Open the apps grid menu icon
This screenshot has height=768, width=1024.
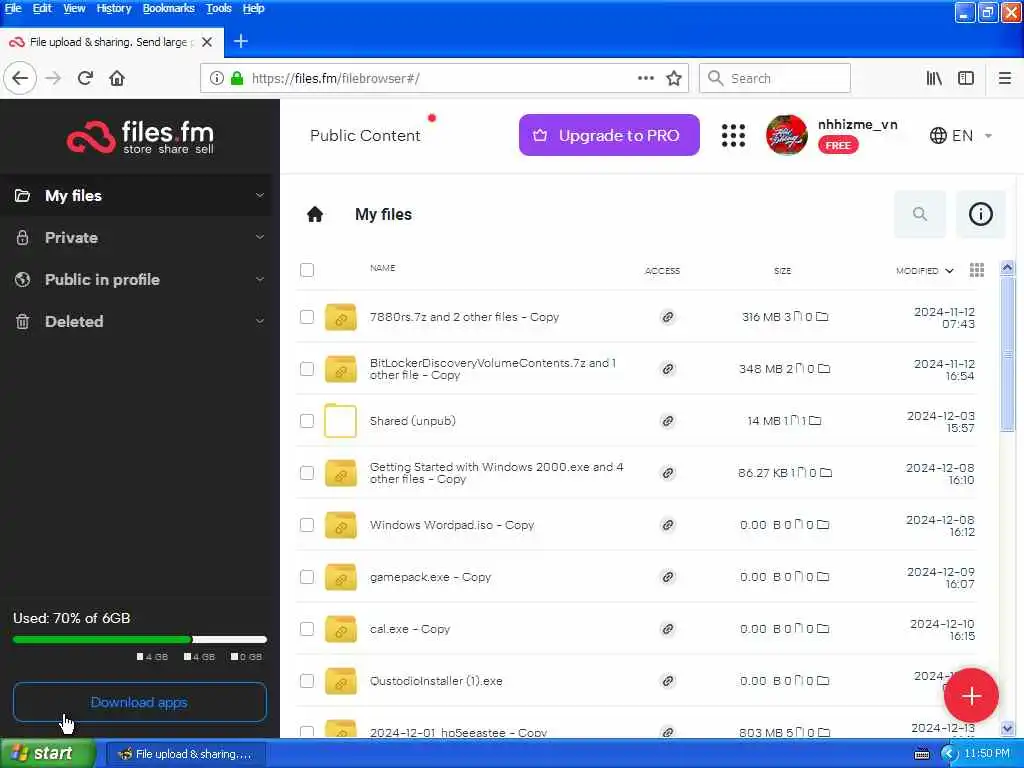click(733, 135)
